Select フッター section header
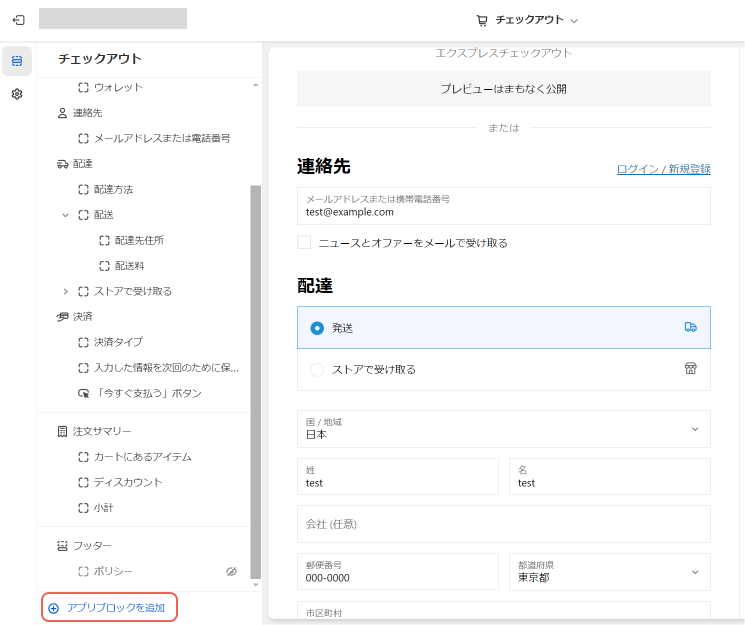Viewport: 745px width, 625px height. [x=92, y=546]
